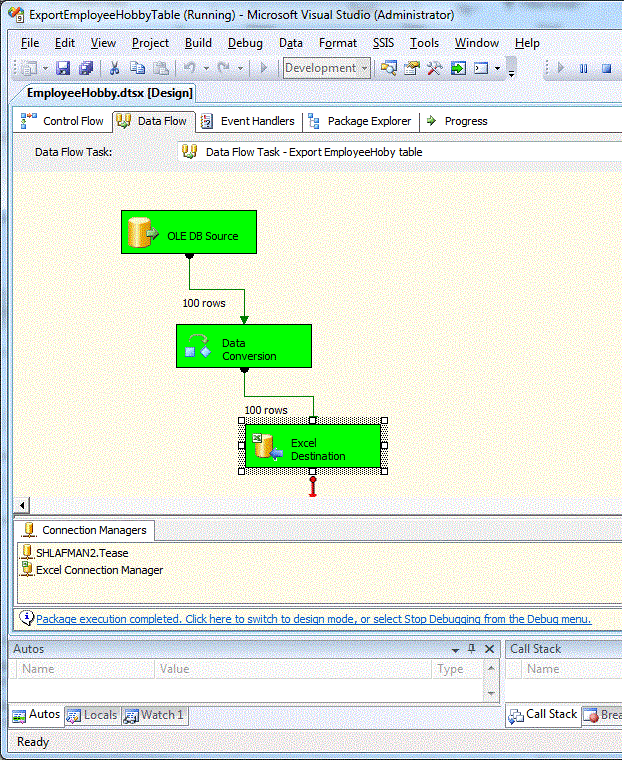Select the EmployeeHobby.dtsx [Design] document tab

[x=109, y=93]
